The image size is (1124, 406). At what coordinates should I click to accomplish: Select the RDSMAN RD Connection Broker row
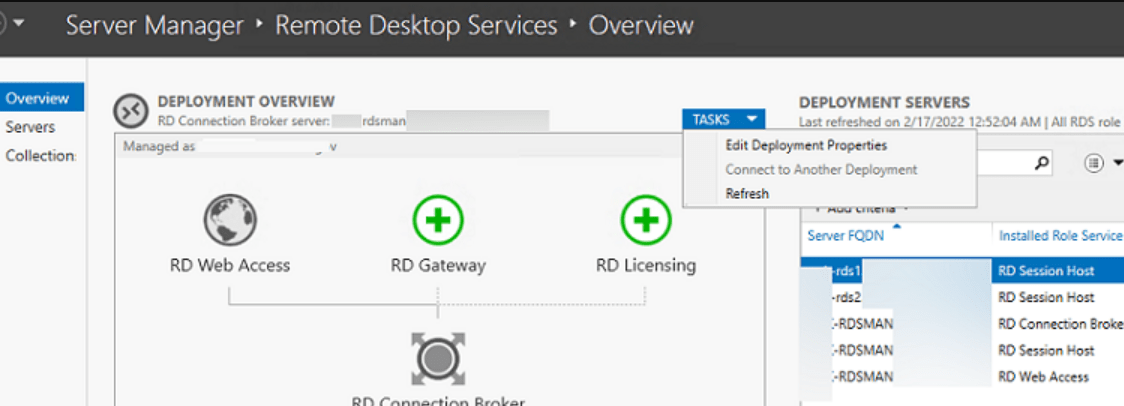962,324
